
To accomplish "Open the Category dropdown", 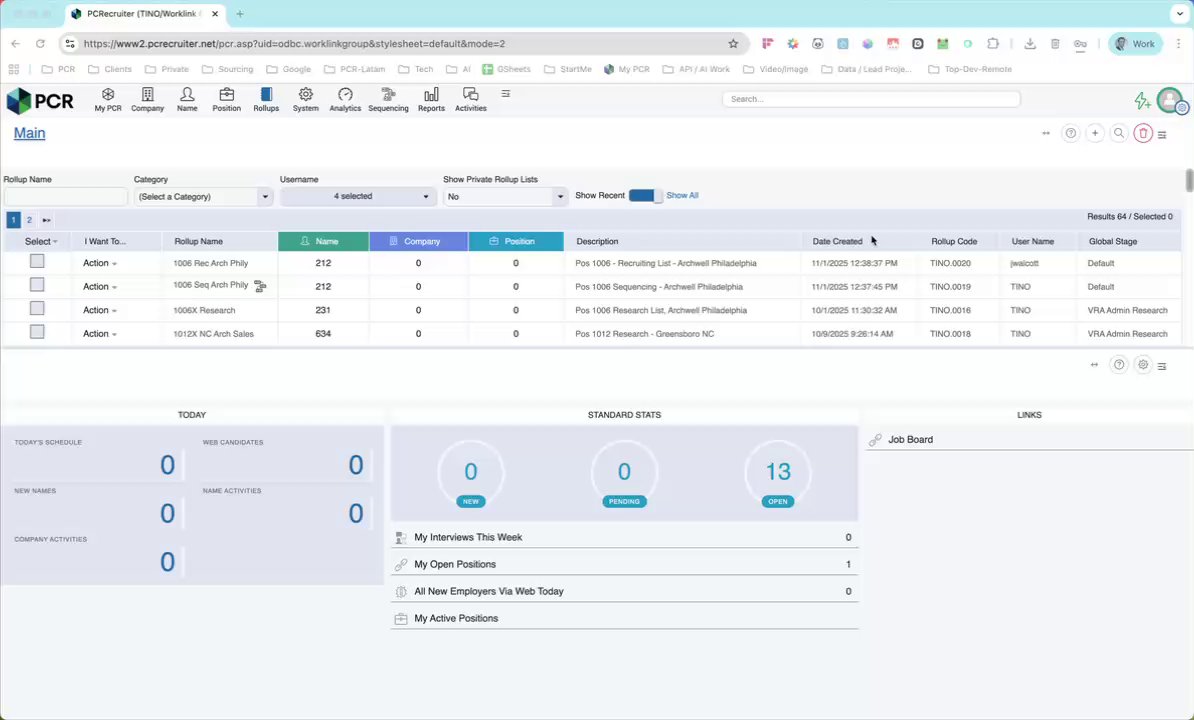I will pos(203,197).
